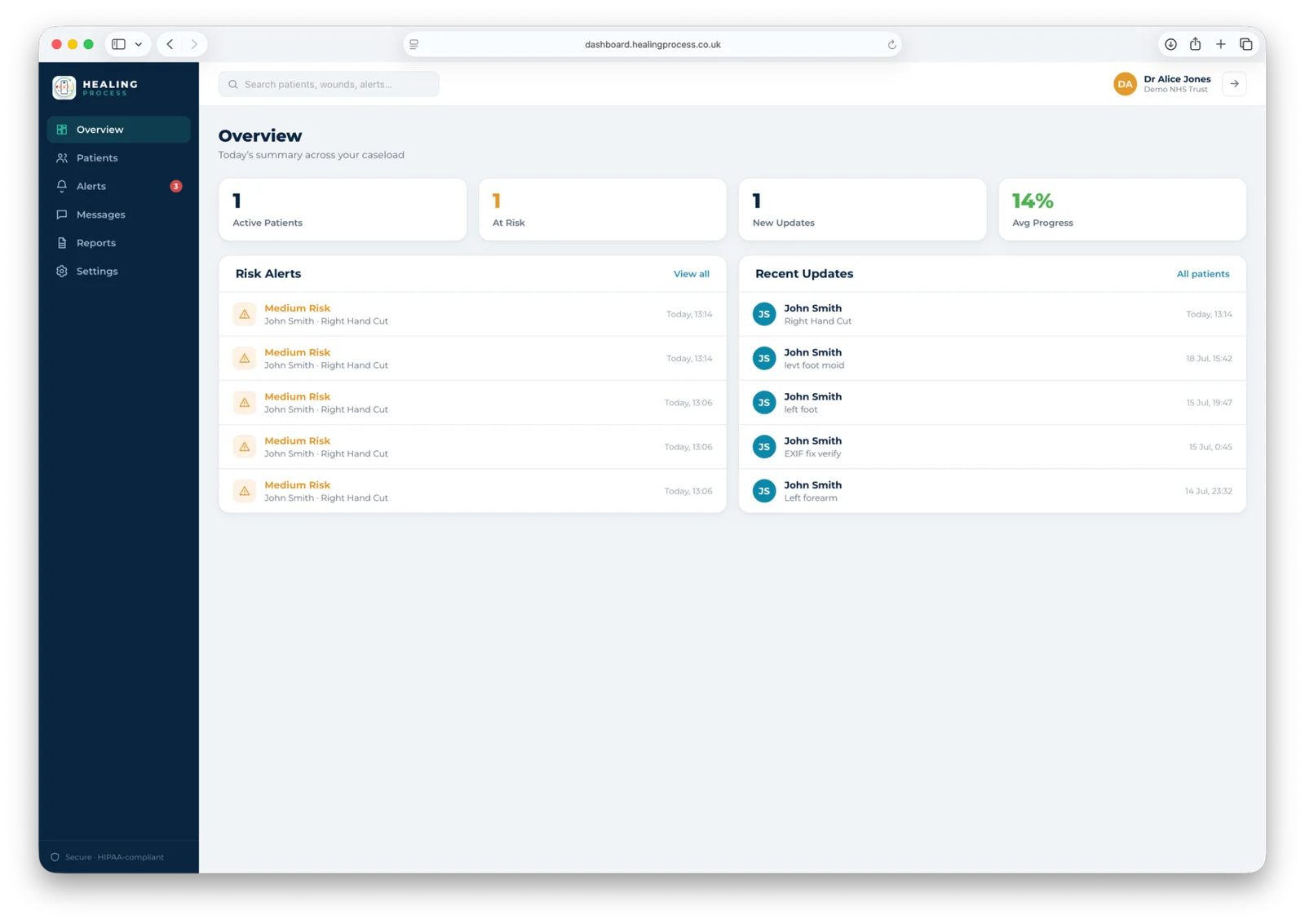Viewport: 1305px width, 924px height.
Task: Open Messages in sidebar
Action: [x=118, y=214]
